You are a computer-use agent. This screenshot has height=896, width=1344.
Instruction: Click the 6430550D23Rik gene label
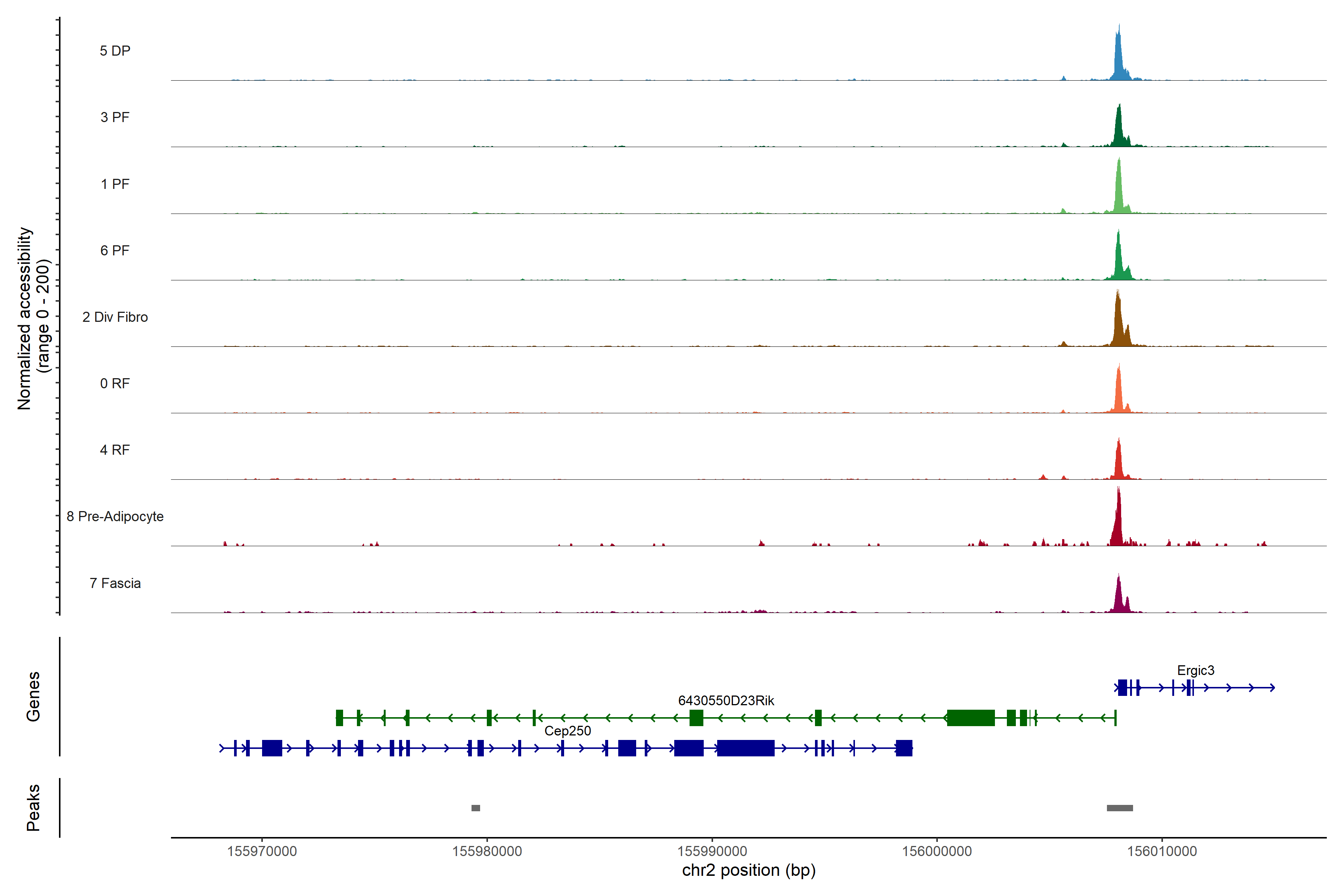726,701
